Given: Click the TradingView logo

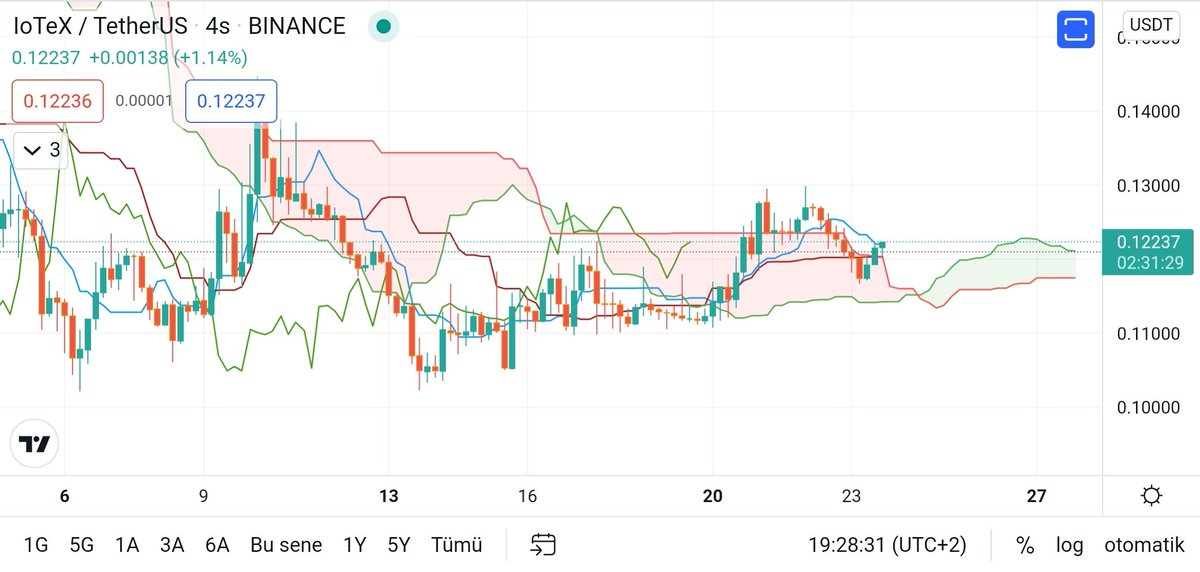Looking at the screenshot, I should pos(35,445).
